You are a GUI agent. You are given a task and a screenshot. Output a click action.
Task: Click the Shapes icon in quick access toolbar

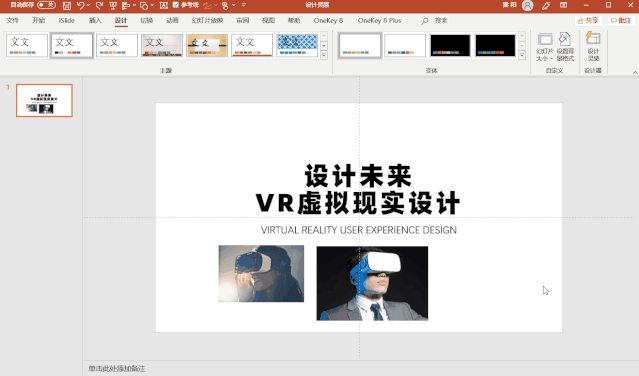pos(144,5)
